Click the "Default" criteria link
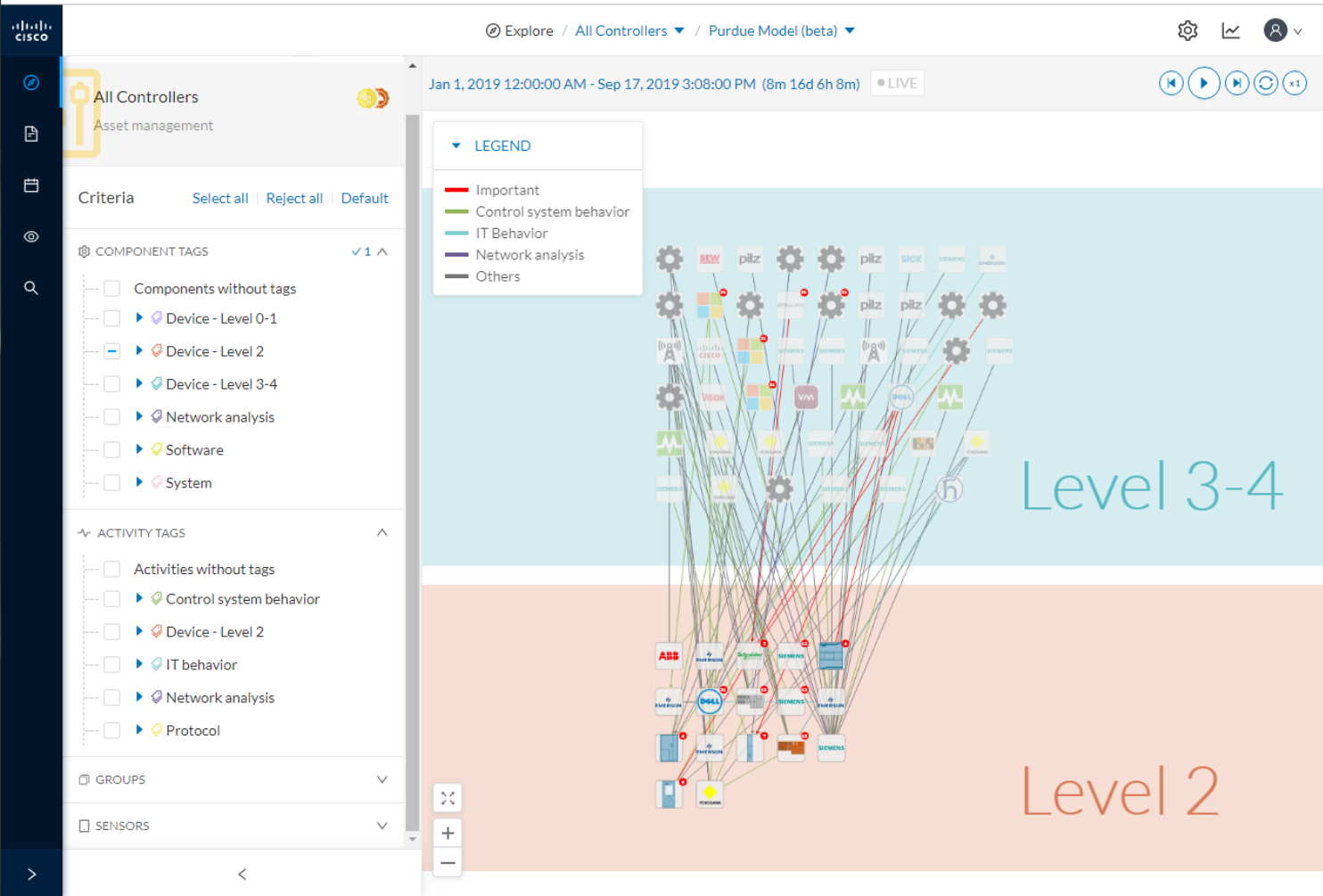This screenshot has height=896, width=1323. click(365, 198)
